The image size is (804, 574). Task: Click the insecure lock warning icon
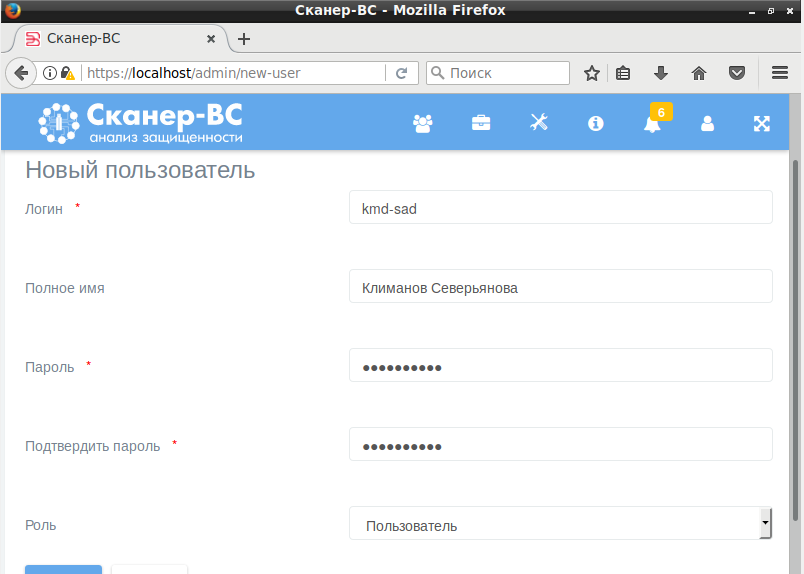click(x=67, y=73)
